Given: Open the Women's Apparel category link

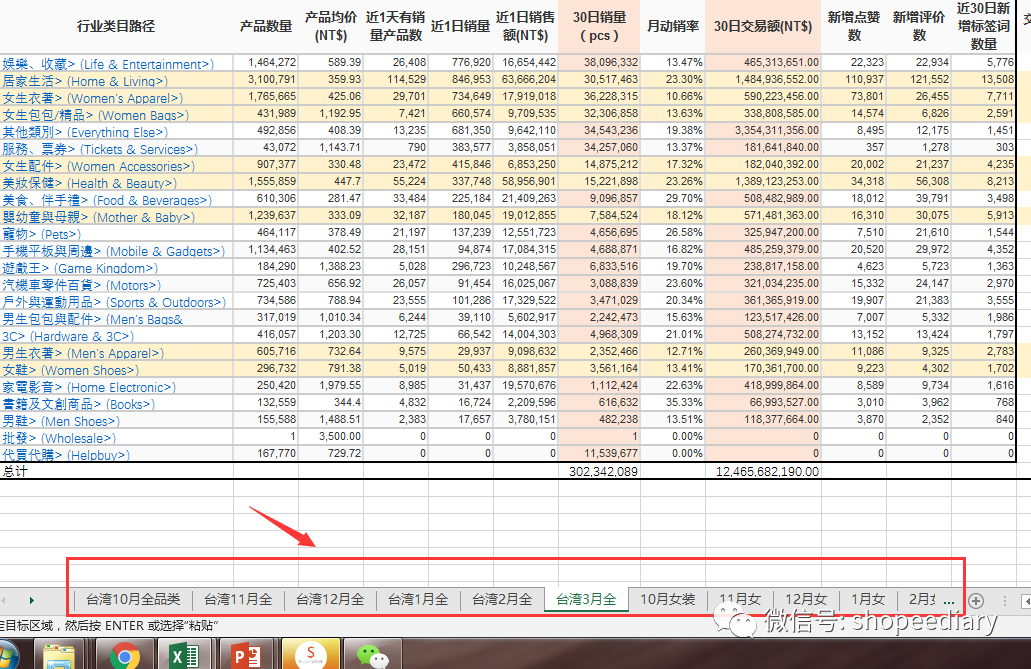Looking at the screenshot, I should (x=92, y=98).
